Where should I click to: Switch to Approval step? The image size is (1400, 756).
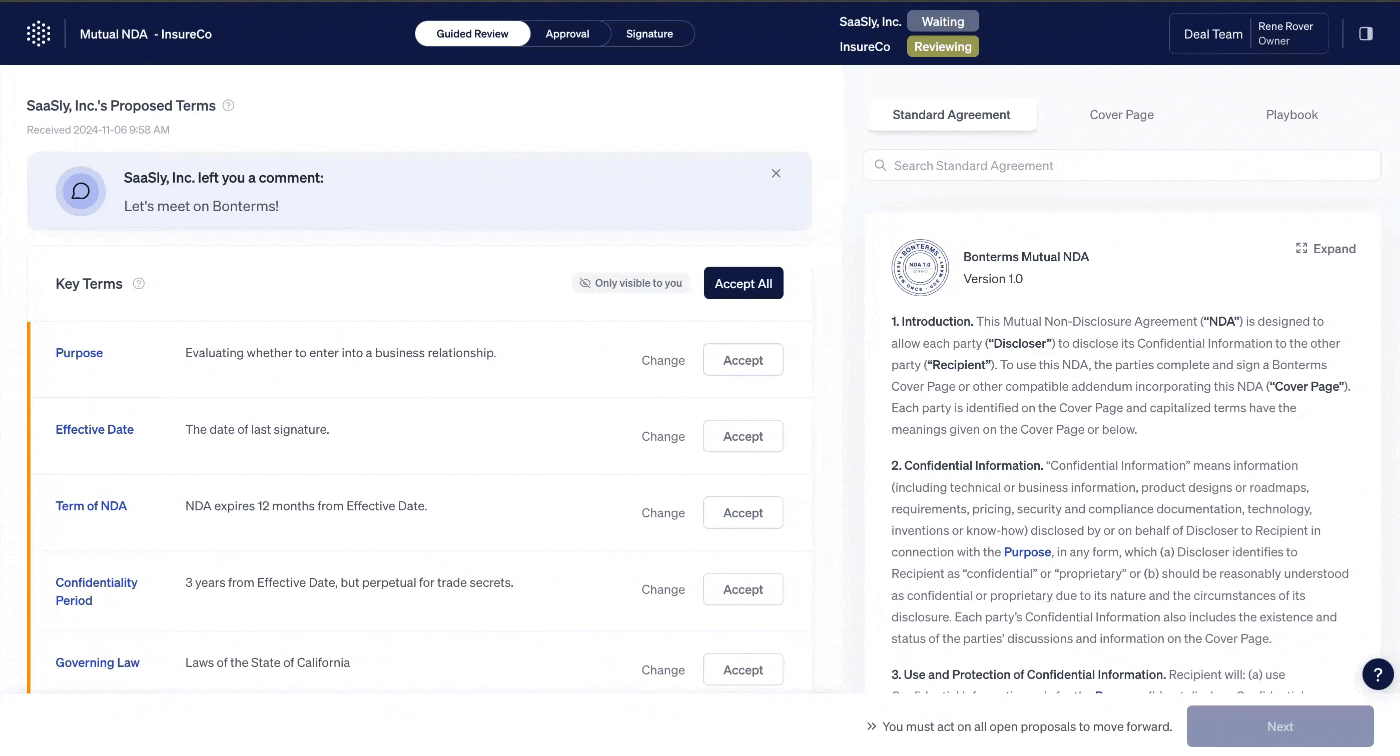(567, 33)
